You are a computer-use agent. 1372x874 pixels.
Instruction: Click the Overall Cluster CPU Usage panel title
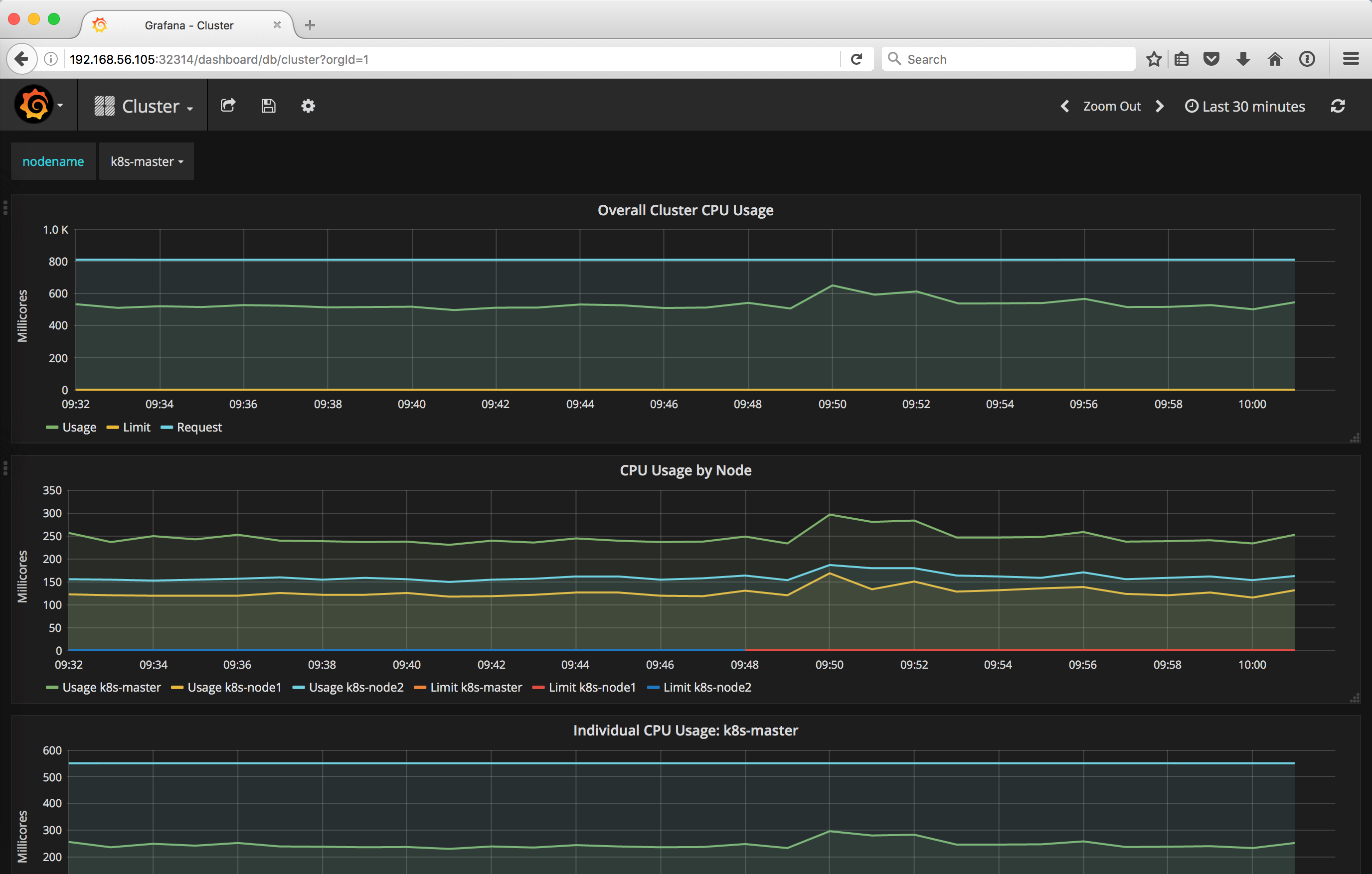point(686,210)
